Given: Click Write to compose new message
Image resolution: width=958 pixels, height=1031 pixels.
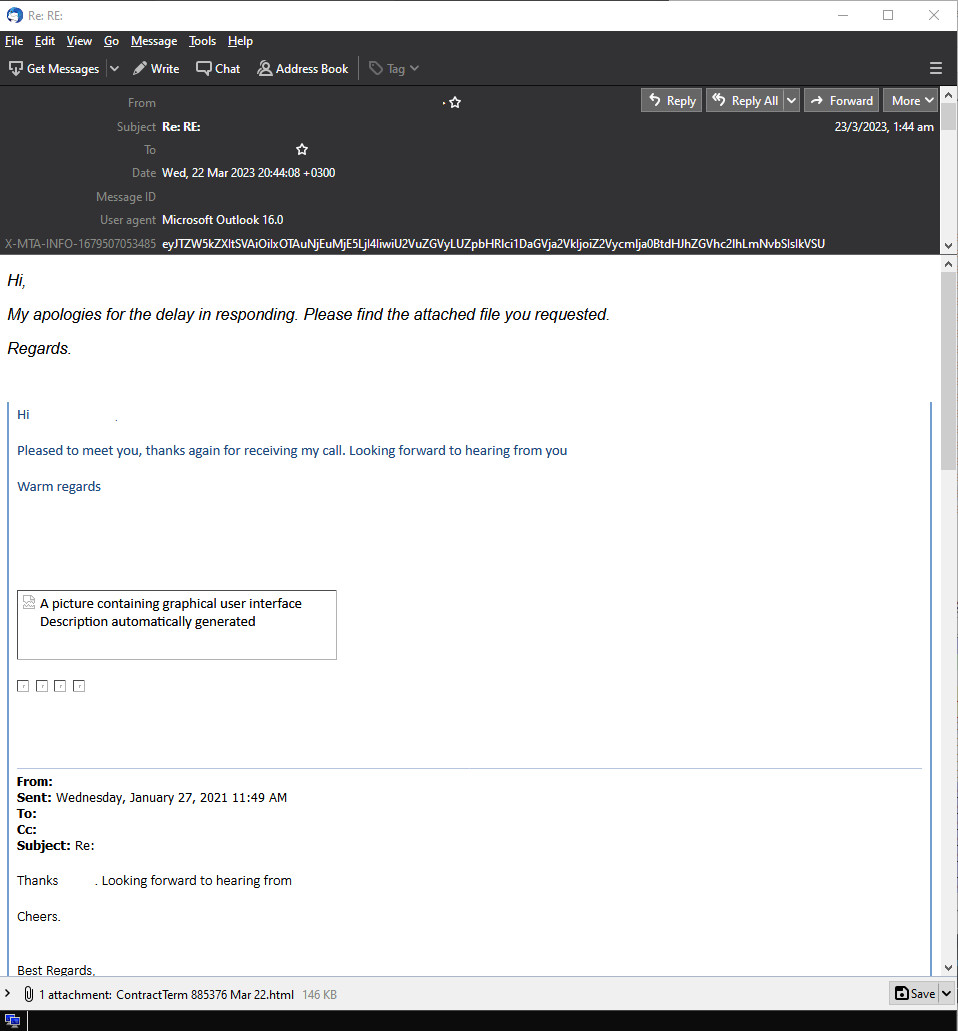Looking at the screenshot, I should pyautogui.click(x=156, y=69).
